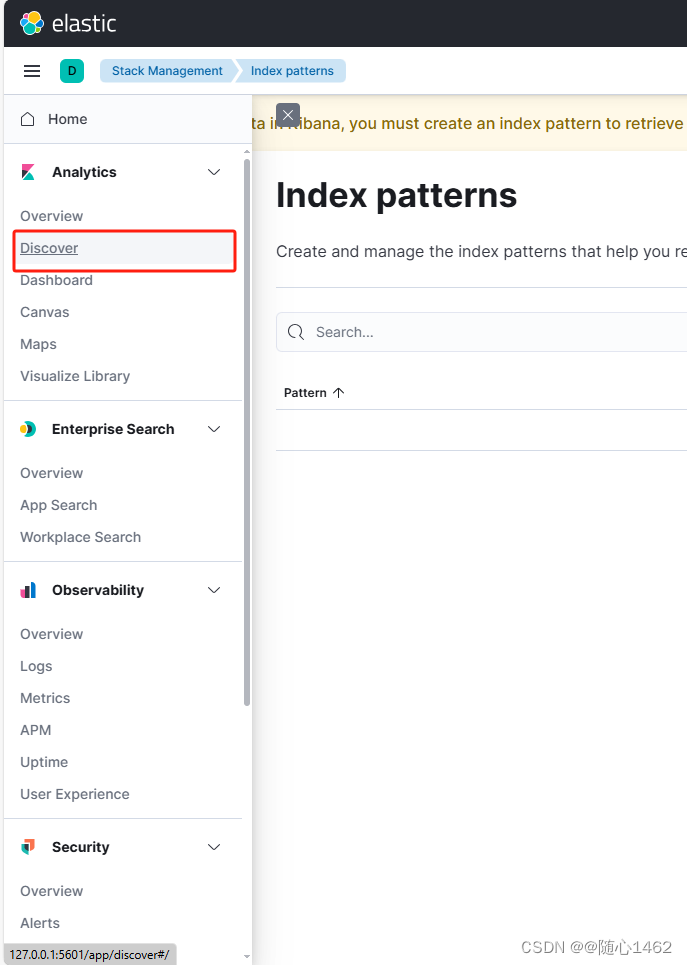Open Metrics under Observability
The height and width of the screenshot is (965, 687).
pyautogui.click(x=45, y=698)
